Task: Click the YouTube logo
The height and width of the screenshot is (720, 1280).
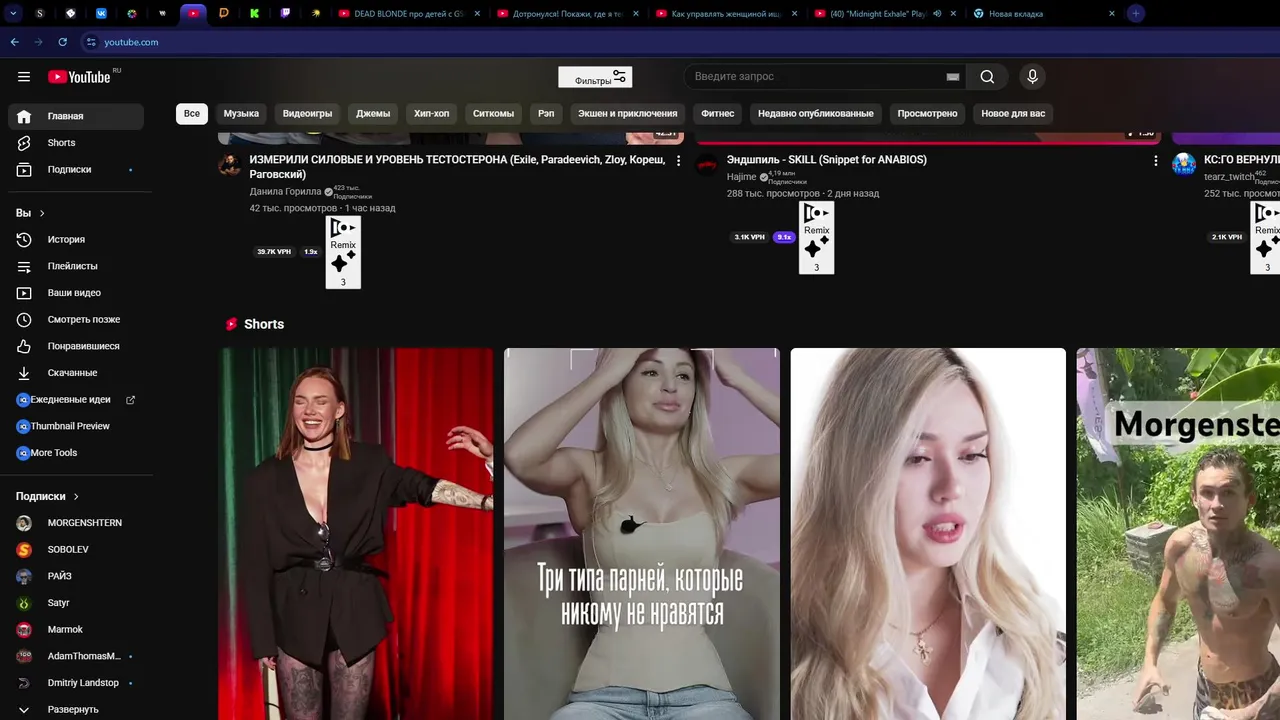Action: 80,77
